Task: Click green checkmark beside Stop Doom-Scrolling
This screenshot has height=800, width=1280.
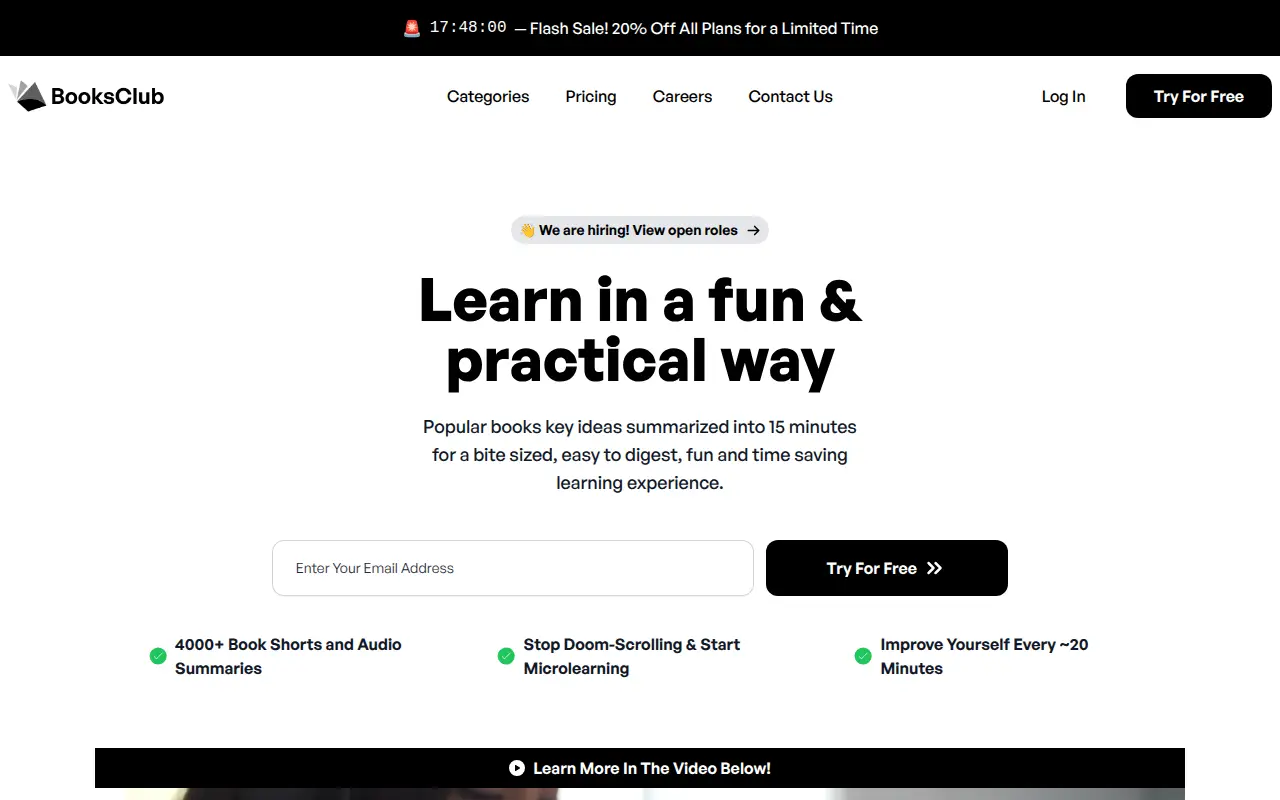Action: pyautogui.click(x=506, y=656)
